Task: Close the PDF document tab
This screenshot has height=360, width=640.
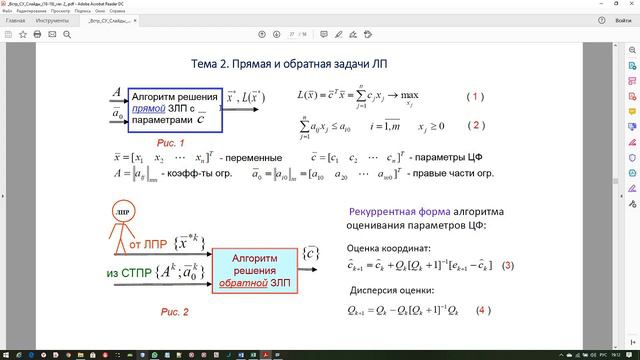Action: (135, 20)
